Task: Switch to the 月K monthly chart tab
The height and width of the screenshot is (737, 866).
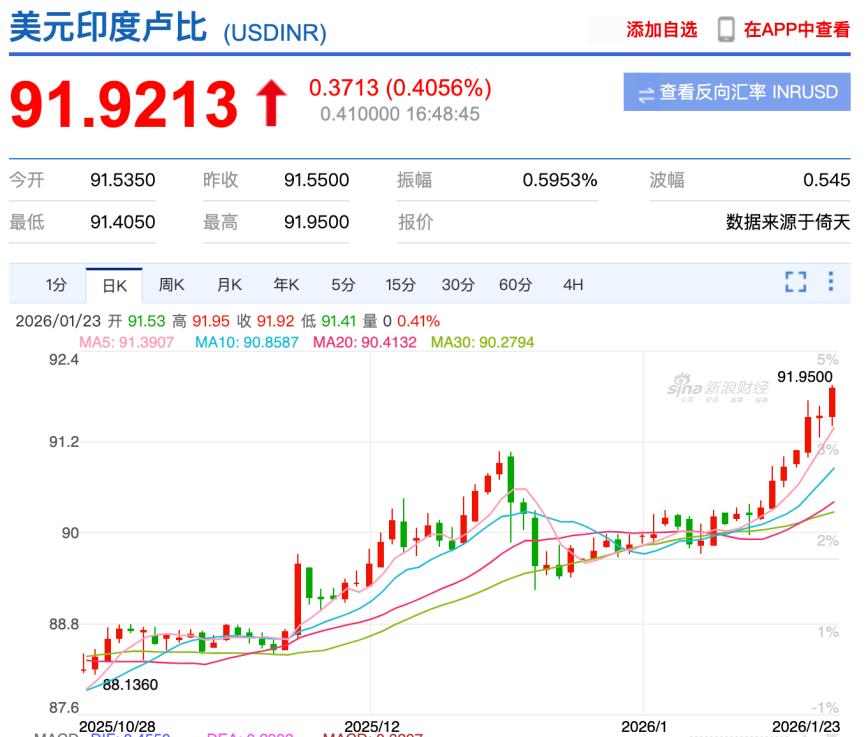Action: click(x=229, y=284)
